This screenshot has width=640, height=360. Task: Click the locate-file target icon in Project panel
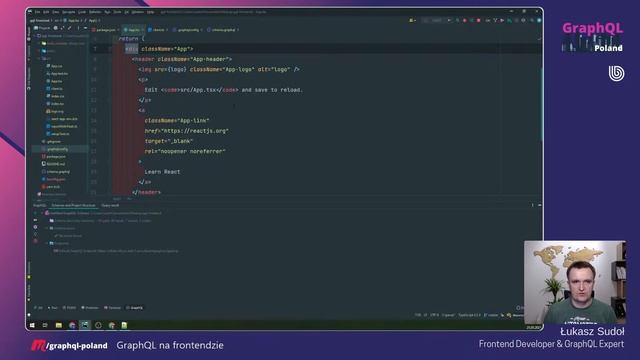tap(56, 28)
